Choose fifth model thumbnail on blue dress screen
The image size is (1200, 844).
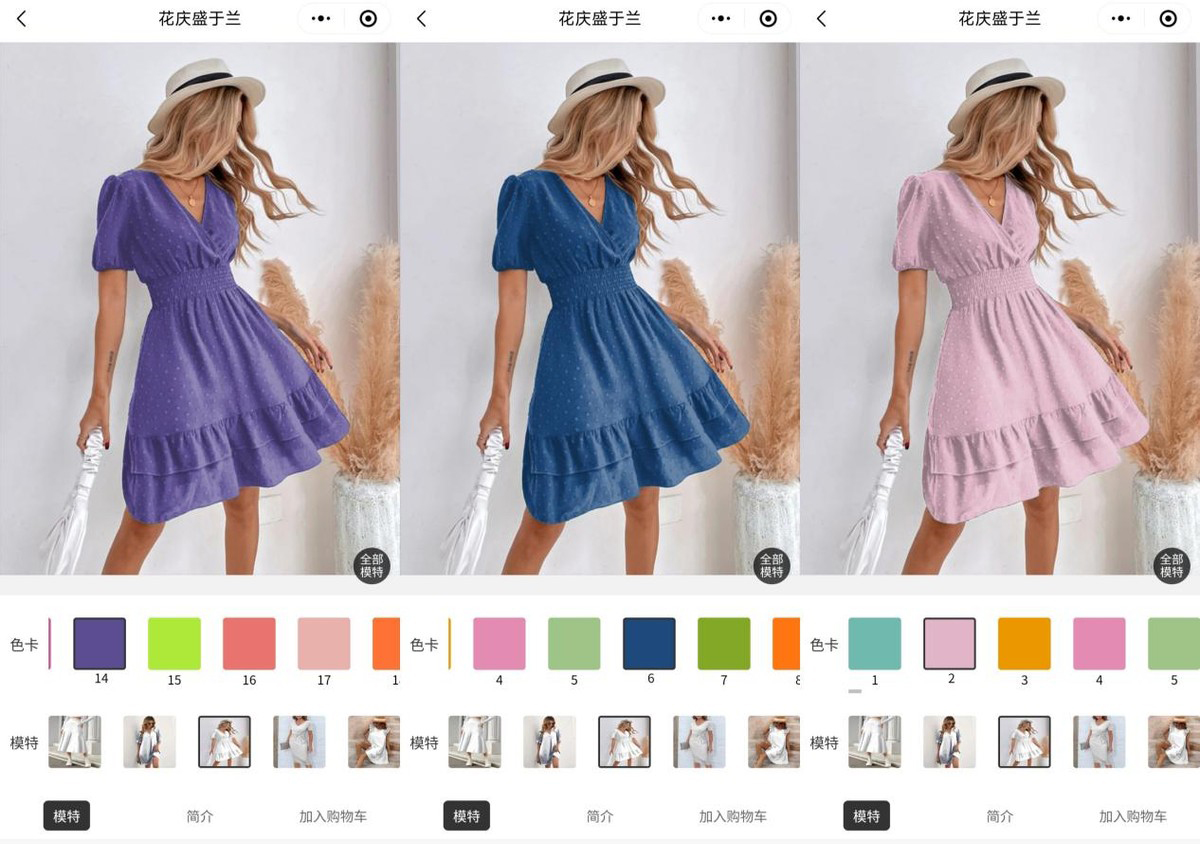click(774, 742)
